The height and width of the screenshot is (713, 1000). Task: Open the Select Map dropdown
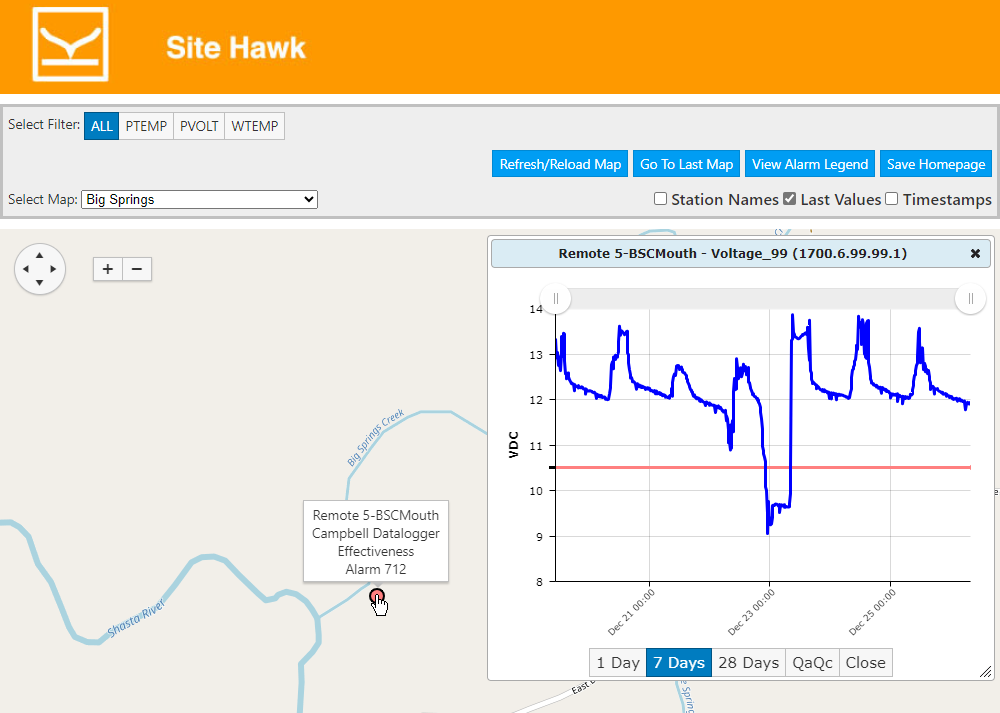tap(200, 200)
